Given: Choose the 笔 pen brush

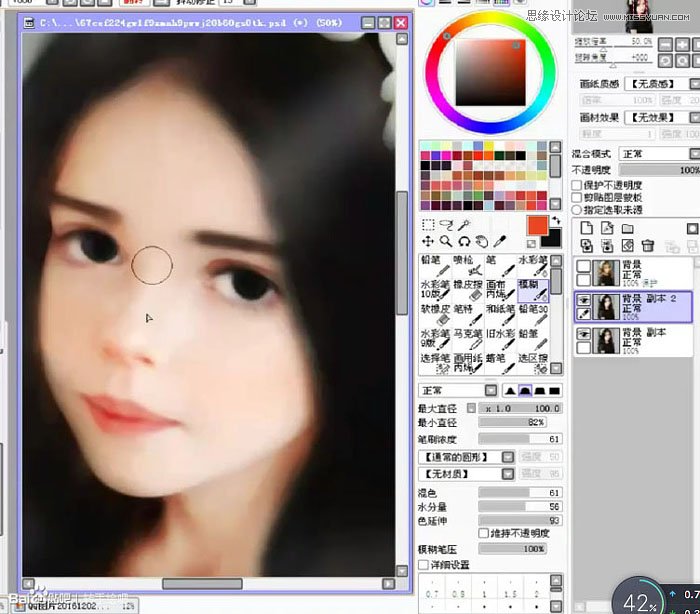Looking at the screenshot, I should (x=500, y=266).
